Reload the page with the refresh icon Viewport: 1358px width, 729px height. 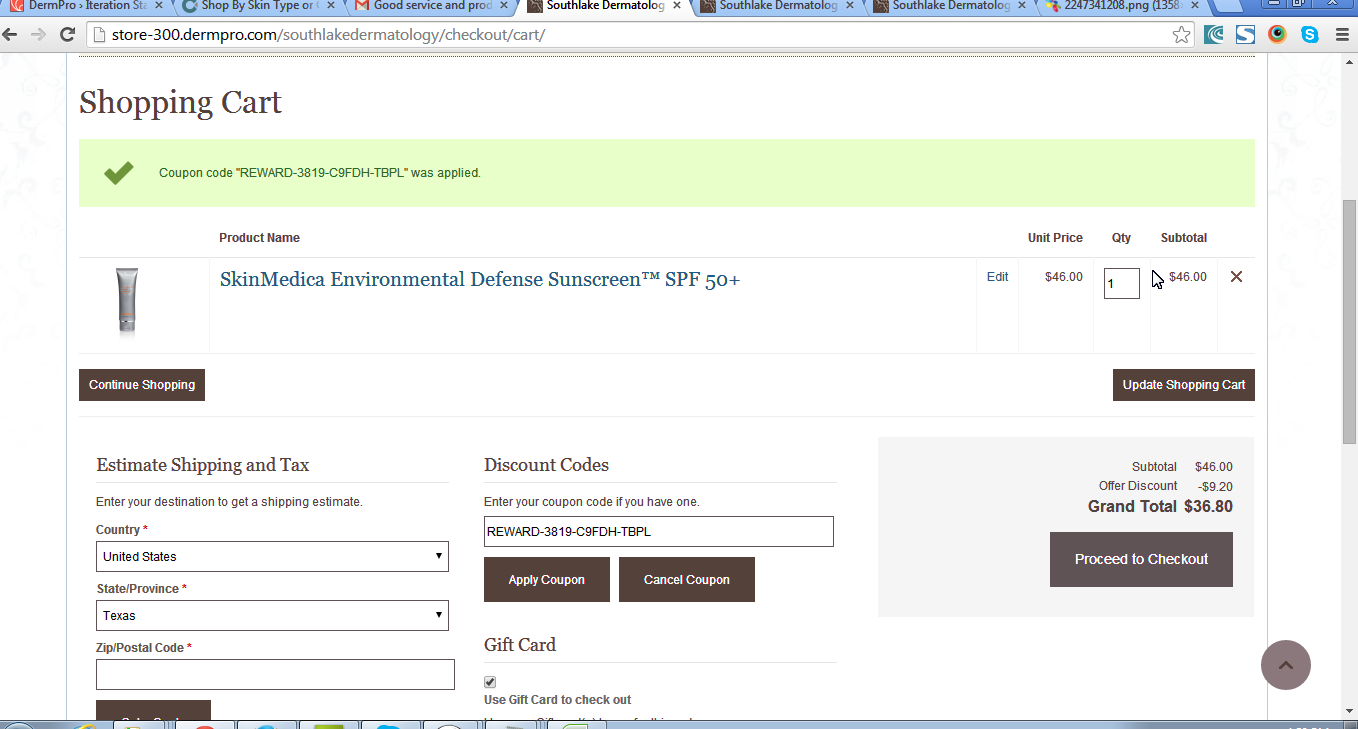[68, 35]
